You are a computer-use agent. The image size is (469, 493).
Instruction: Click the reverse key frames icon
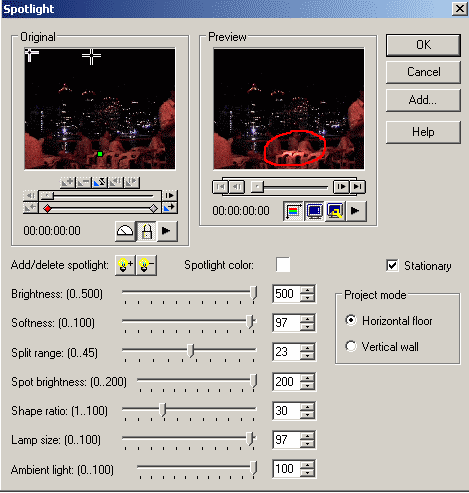[99, 182]
